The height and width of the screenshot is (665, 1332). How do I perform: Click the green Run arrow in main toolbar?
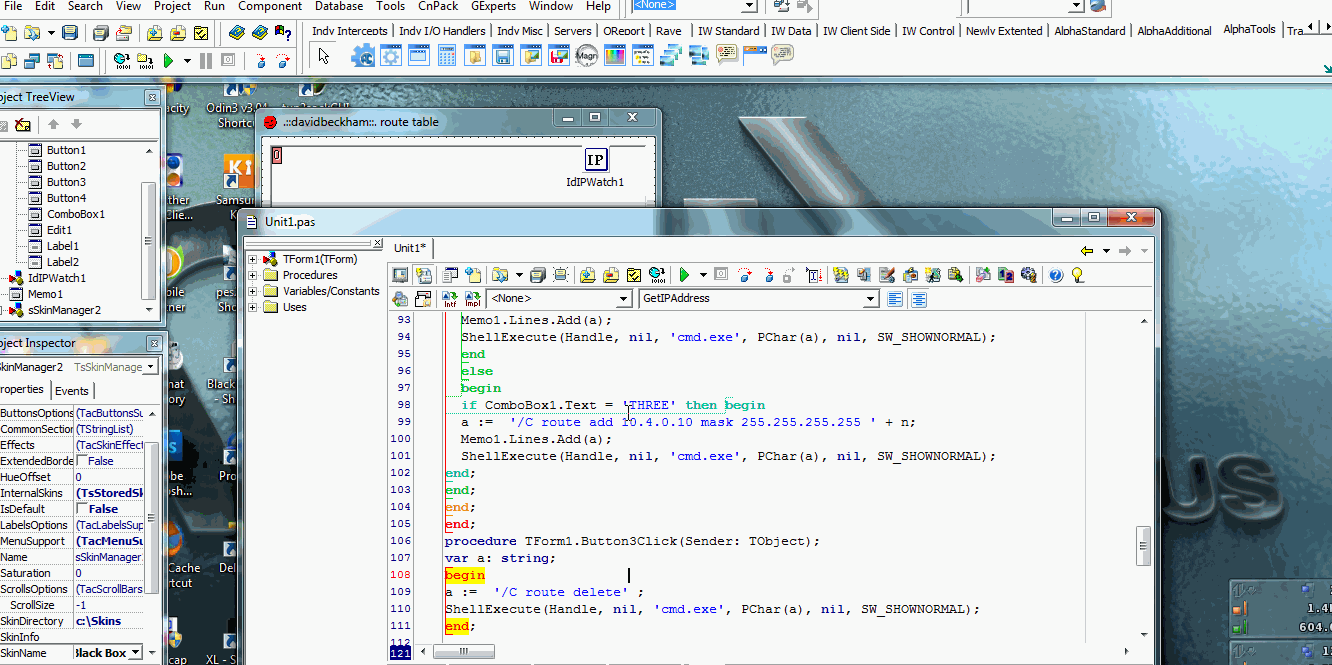(168, 61)
